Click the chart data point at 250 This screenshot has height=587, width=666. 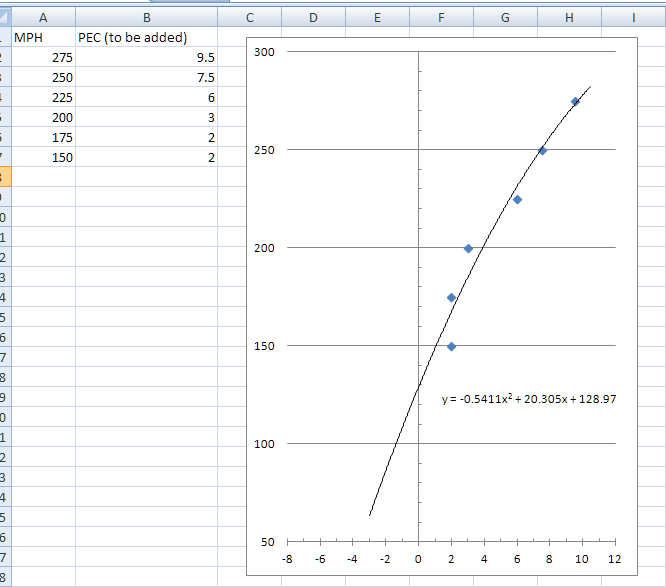coord(542,150)
